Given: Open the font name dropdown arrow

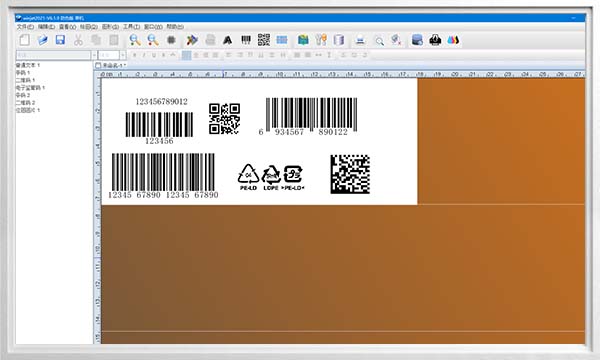Looking at the screenshot, I should (94, 55).
